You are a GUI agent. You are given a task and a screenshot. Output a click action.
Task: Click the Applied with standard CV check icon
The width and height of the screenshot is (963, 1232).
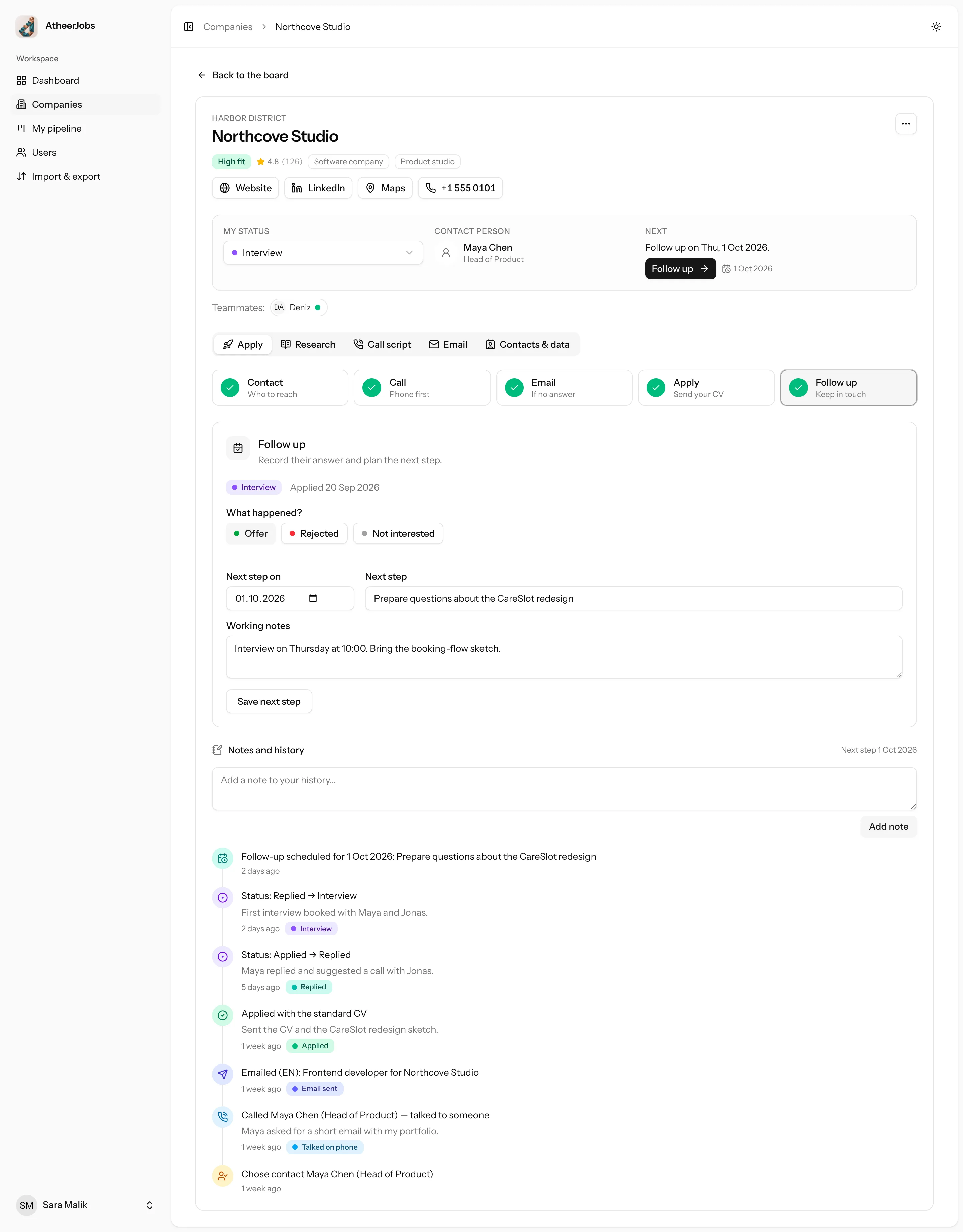tap(223, 1015)
